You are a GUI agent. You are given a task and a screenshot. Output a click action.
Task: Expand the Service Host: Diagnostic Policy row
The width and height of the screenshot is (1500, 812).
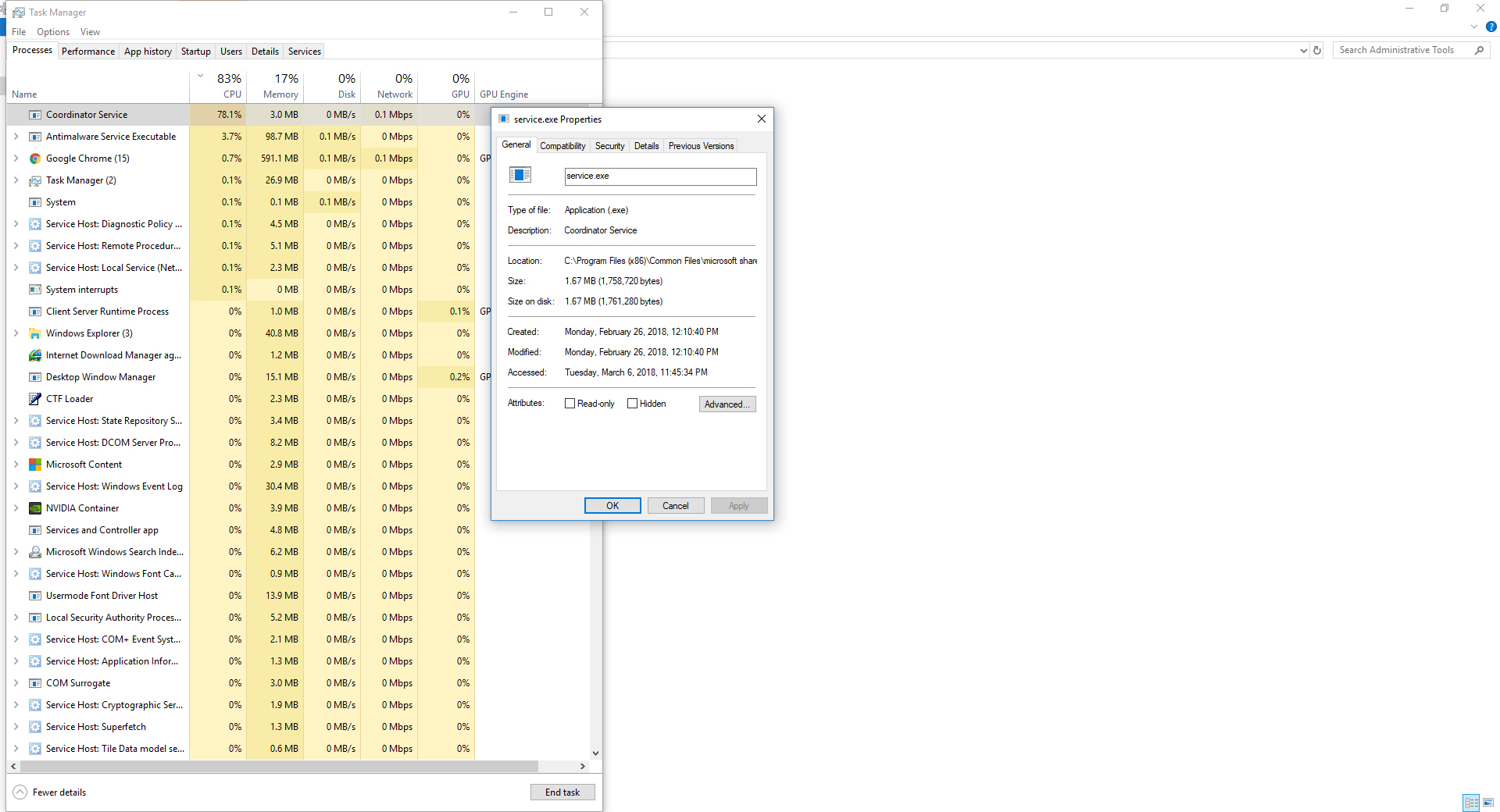pos(16,224)
